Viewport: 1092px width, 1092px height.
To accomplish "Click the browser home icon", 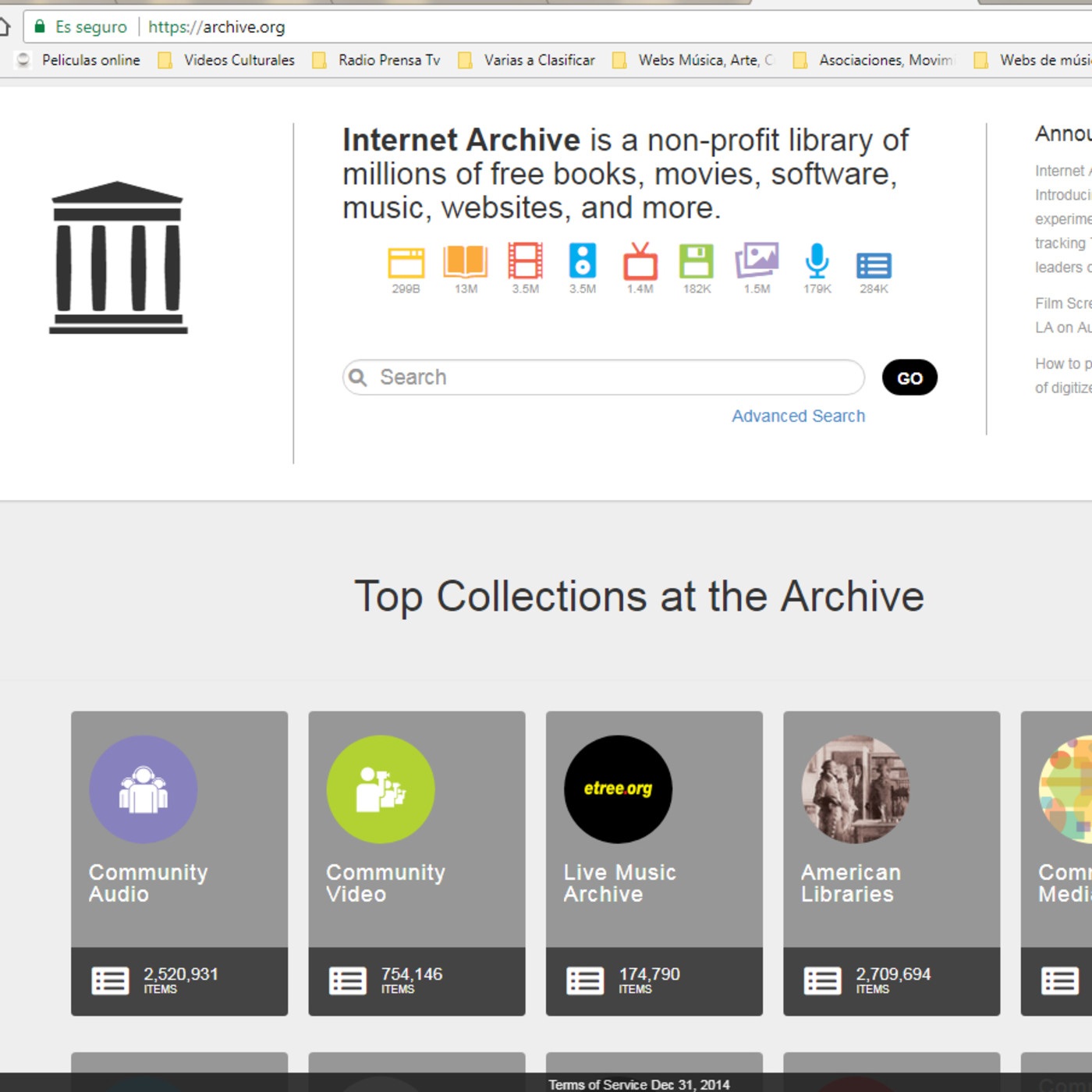I will 4,27.
